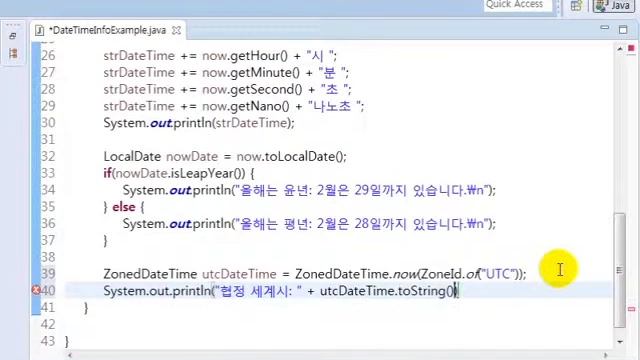Click the utcDateTime variable declaration on line 39
640x360 pixels.
click(x=239, y=274)
